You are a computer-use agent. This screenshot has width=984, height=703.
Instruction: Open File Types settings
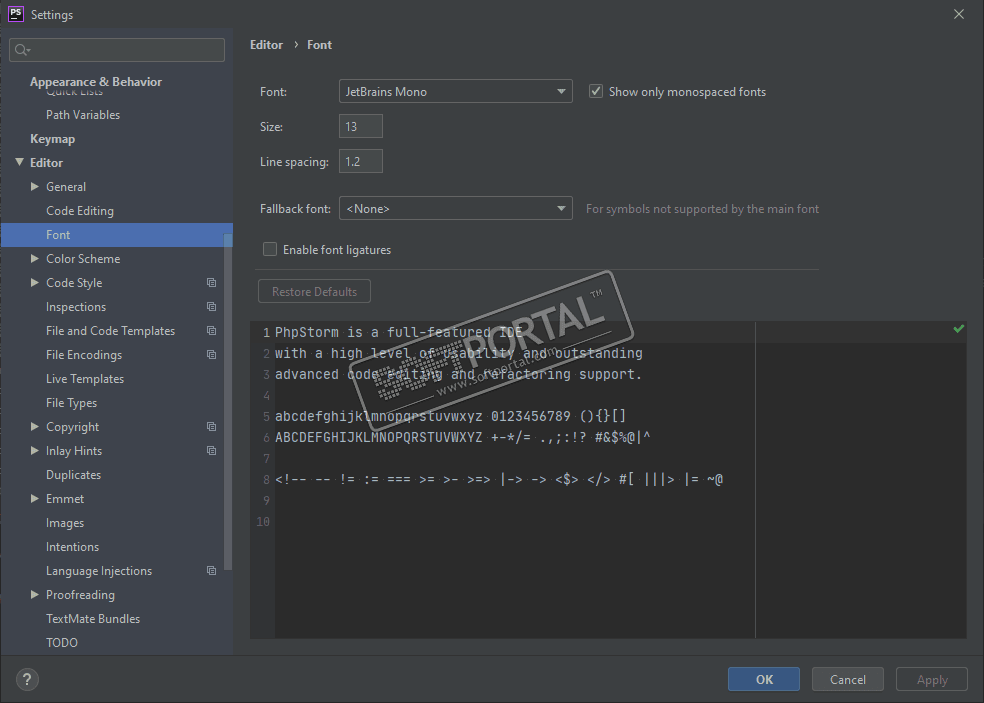point(72,402)
